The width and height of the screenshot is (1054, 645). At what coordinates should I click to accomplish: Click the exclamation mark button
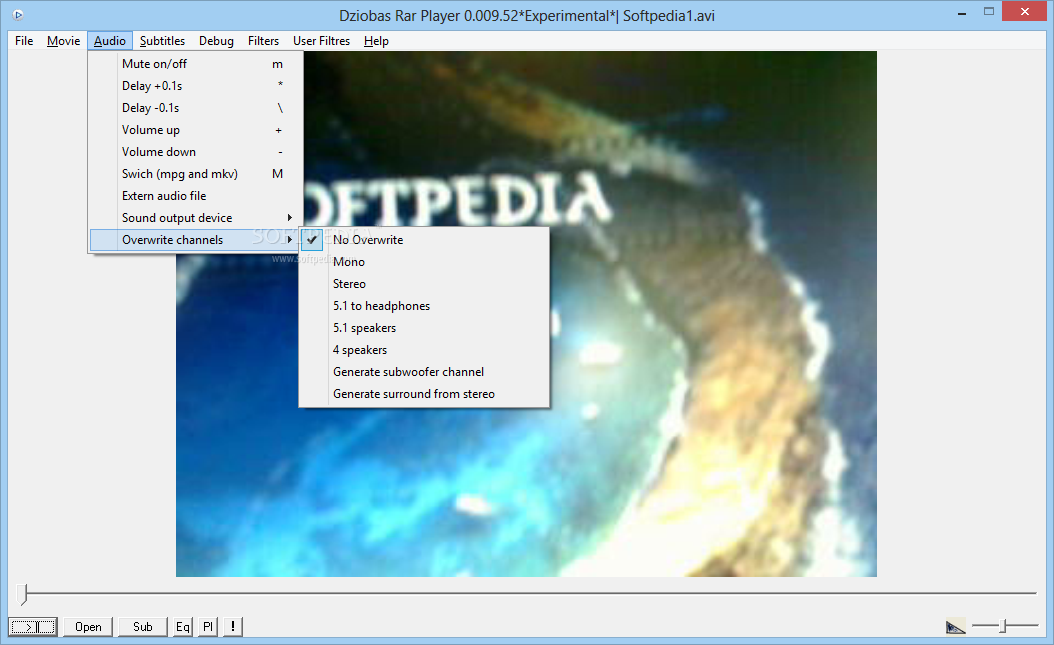(233, 627)
